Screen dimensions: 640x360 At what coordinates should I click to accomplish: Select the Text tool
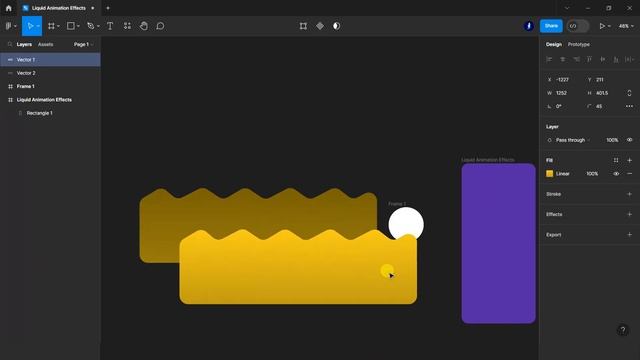(110, 26)
